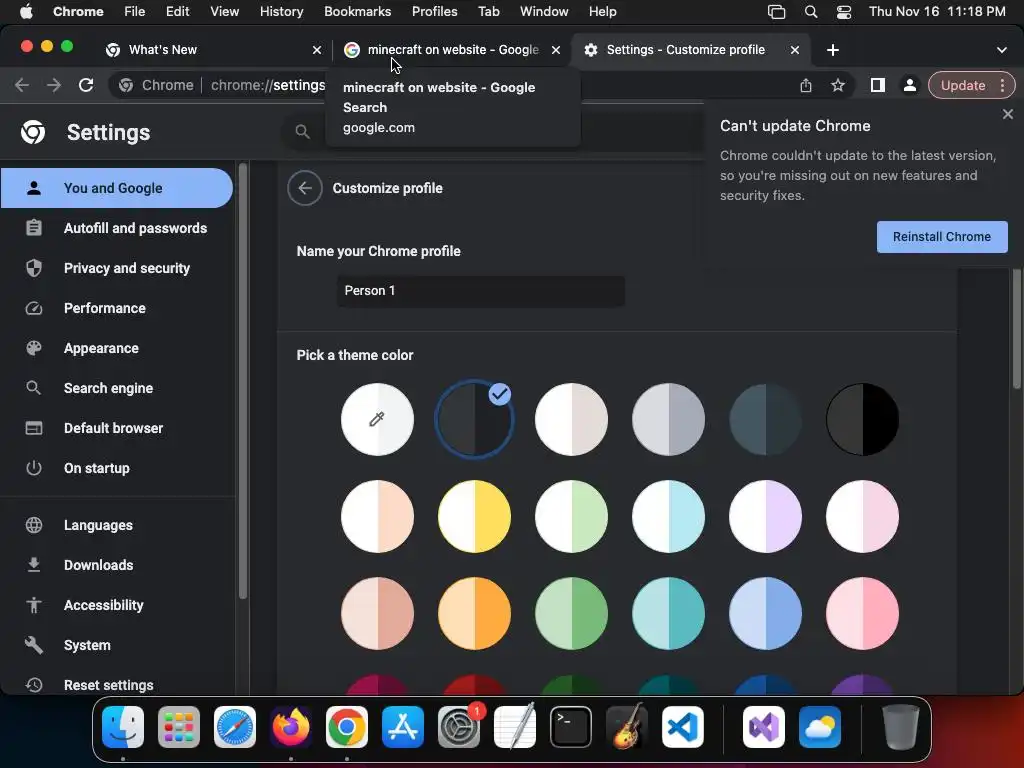Viewport: 1024px width, 768px height.
Task: Open Launchpad from the dock
Action: pyautogui.click(x=179, y=727)
